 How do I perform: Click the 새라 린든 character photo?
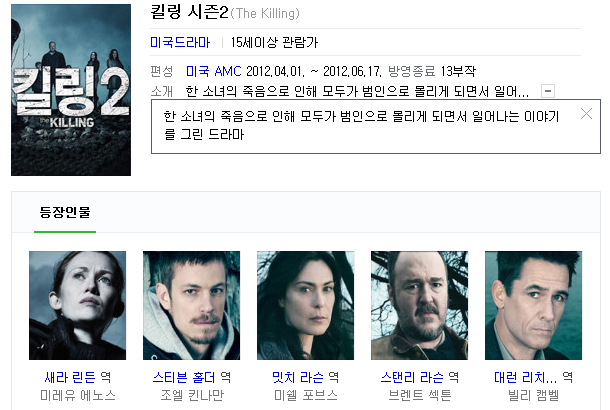77,305
